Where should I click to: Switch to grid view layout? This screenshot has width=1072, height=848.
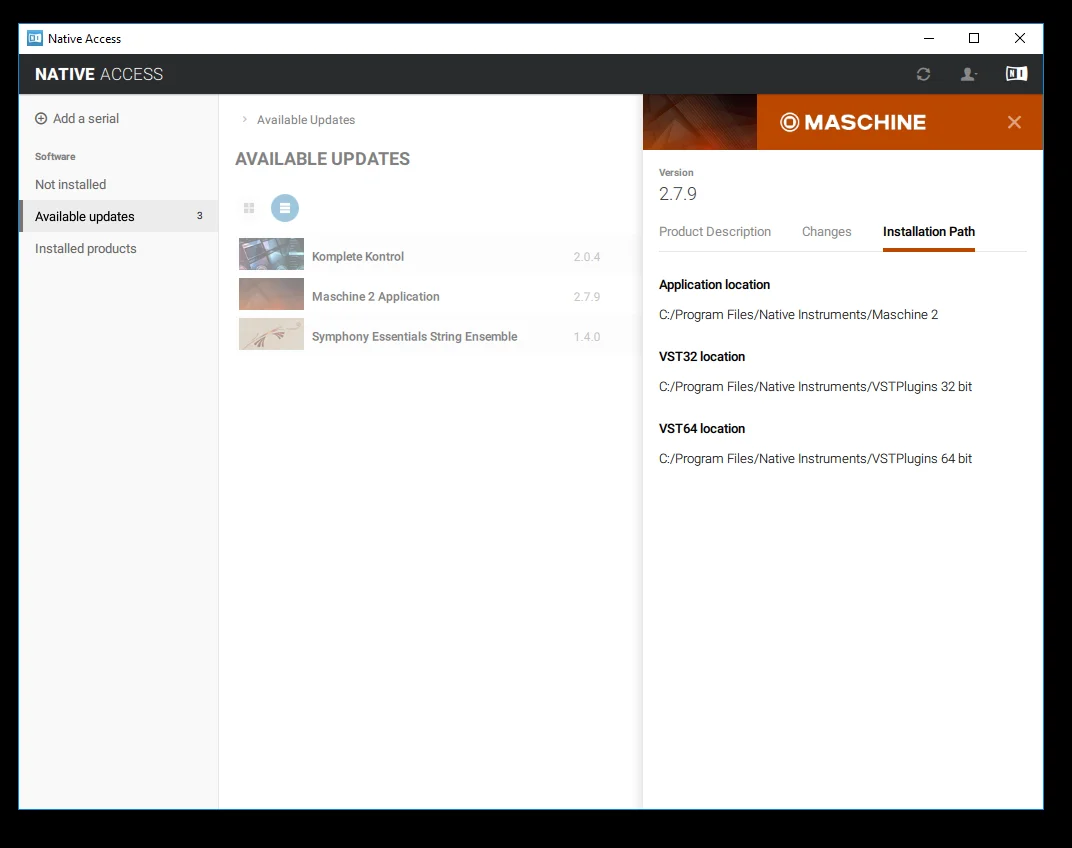tap(249, 208)
